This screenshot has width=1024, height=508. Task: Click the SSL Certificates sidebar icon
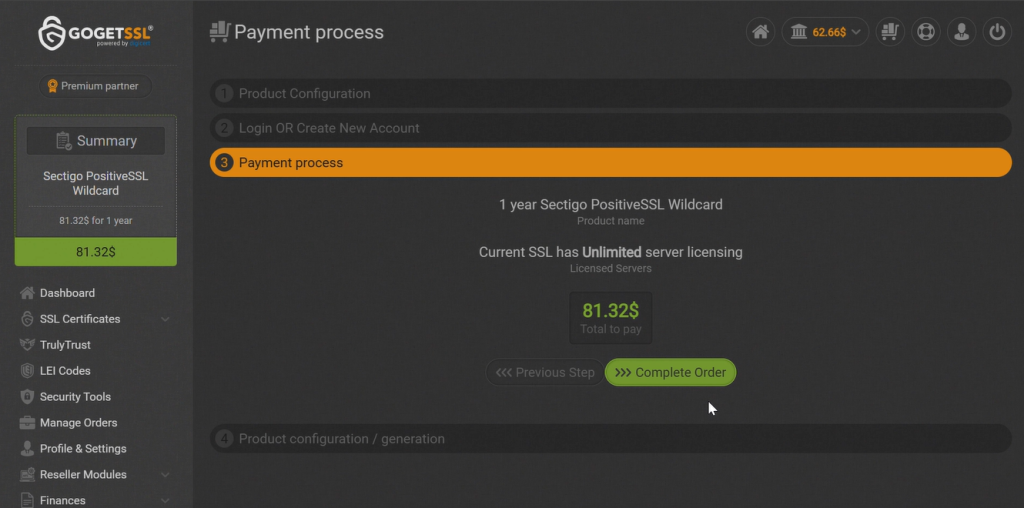coord(27,319)
